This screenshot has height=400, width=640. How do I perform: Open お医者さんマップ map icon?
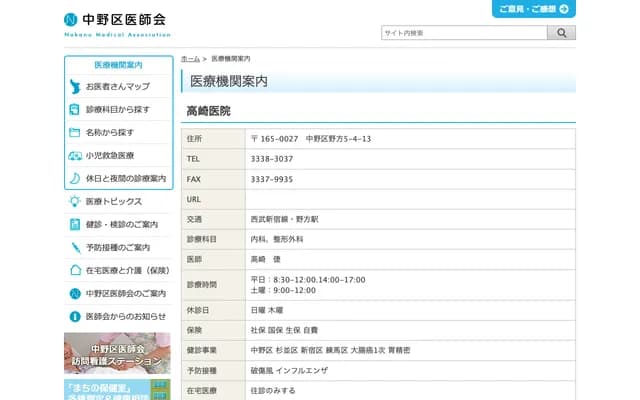click(x=75, y=87)
